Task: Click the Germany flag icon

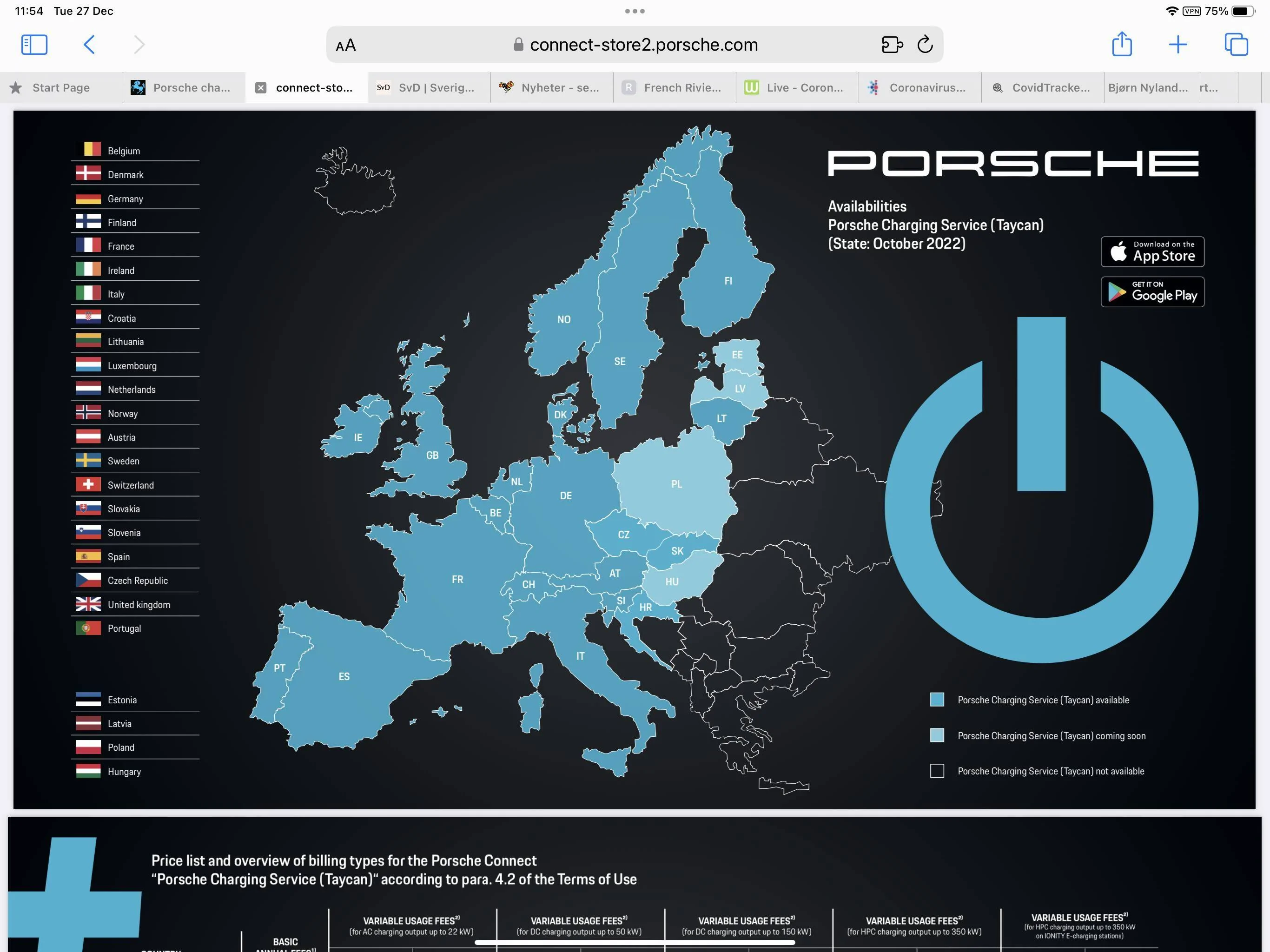Action: 88,198
